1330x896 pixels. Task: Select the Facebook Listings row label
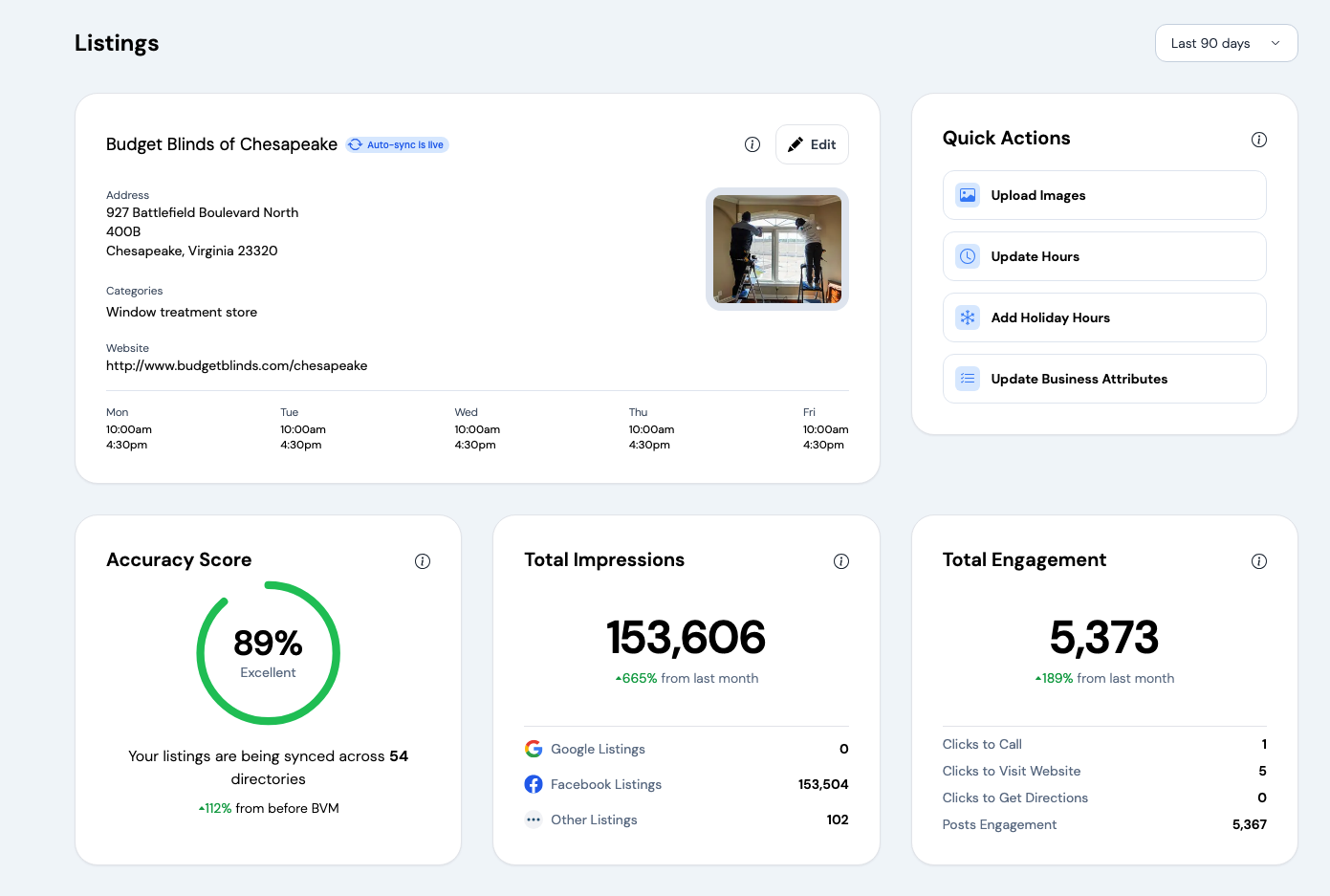click(x=606, y=784)
